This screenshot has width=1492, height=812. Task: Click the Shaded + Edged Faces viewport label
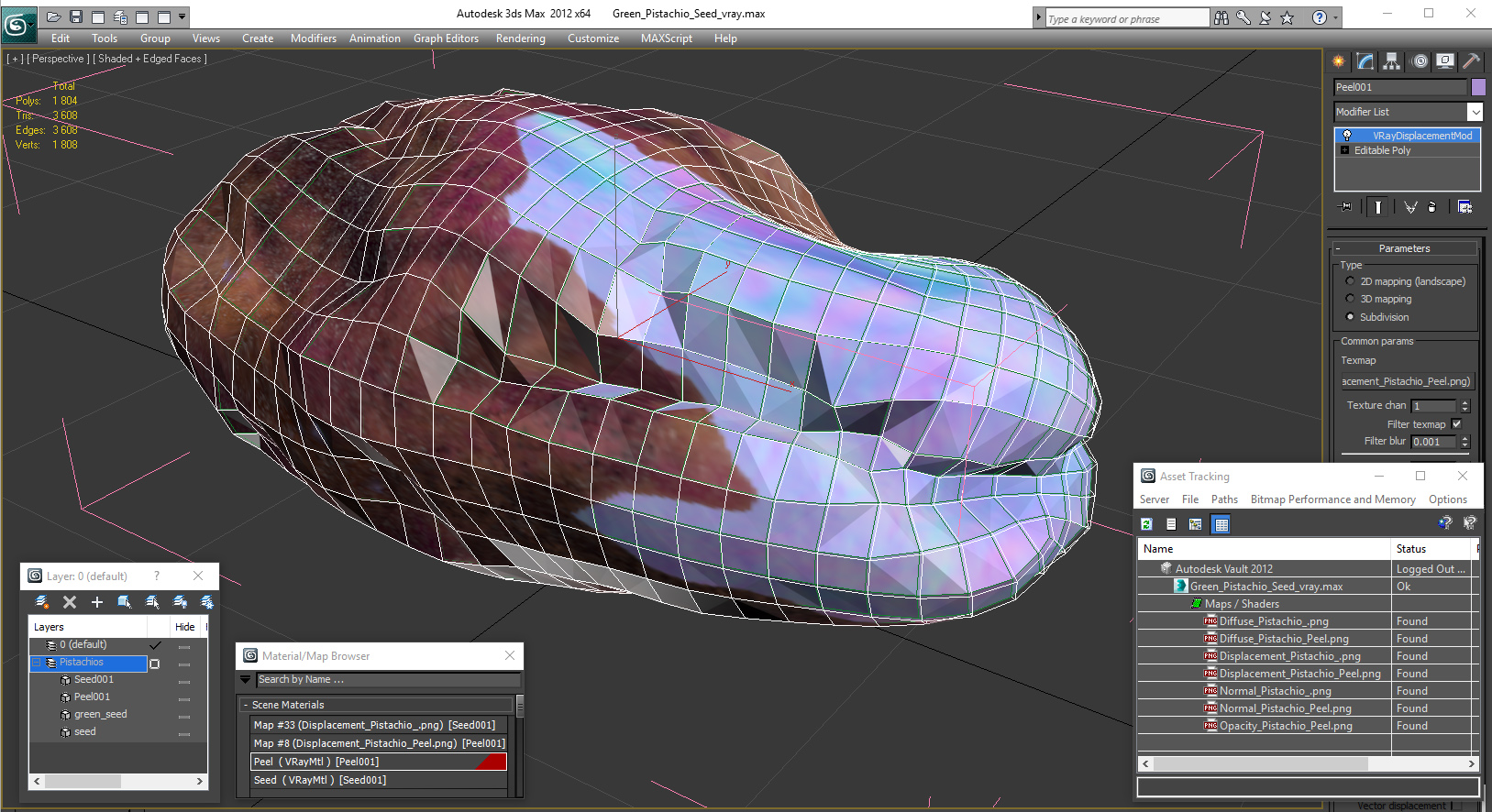click(149, 59)
